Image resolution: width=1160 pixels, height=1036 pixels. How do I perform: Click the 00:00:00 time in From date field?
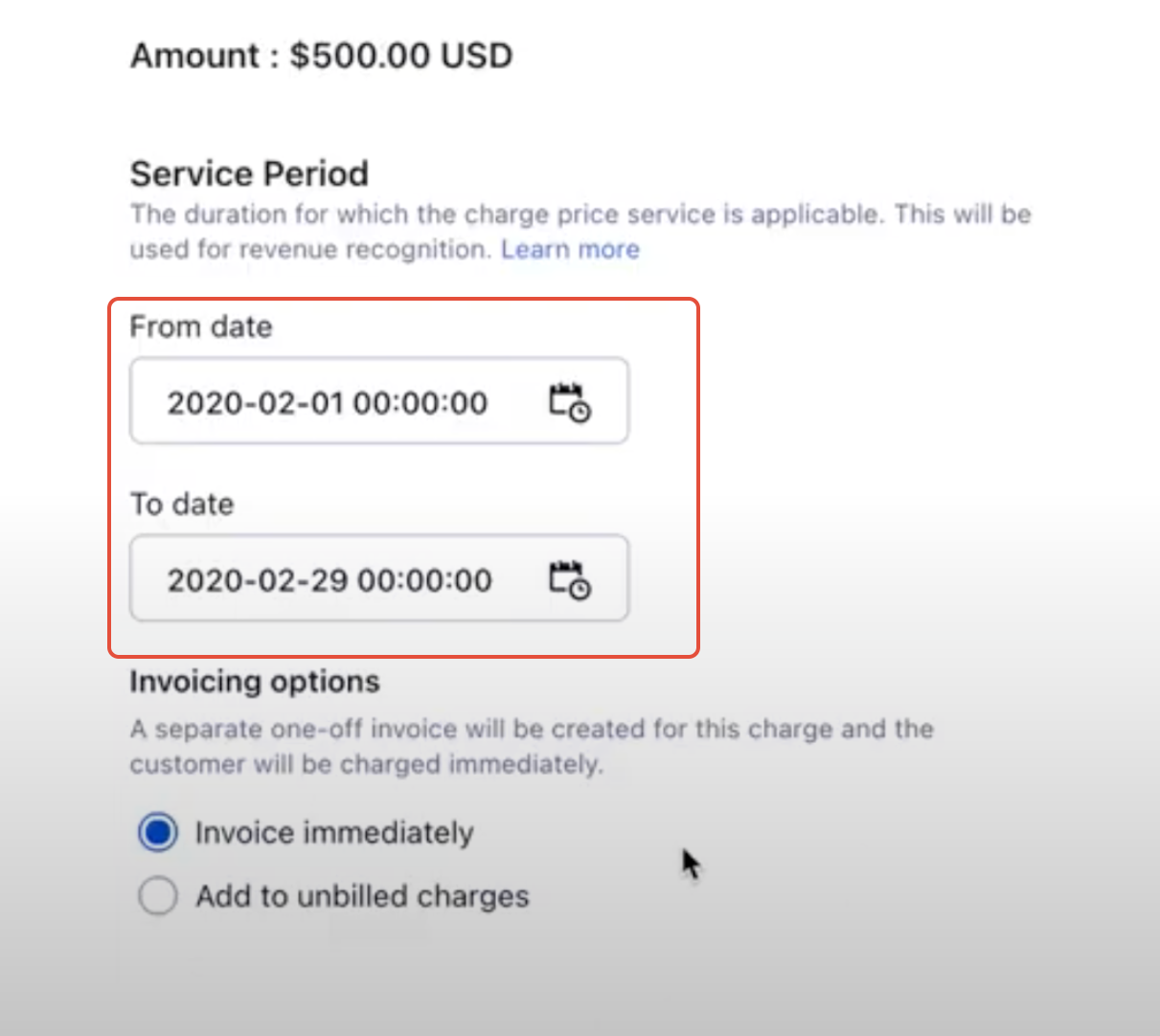tap(421, 403)
